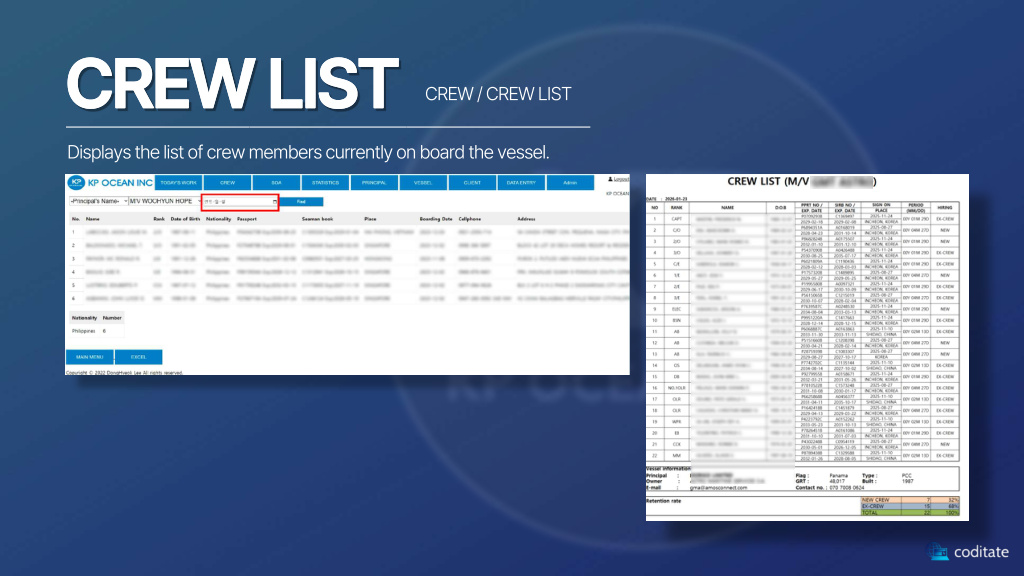This screenshot has width=1024, height=576.
Task: Open the STATISTICS tab
Action: [325, 183]
